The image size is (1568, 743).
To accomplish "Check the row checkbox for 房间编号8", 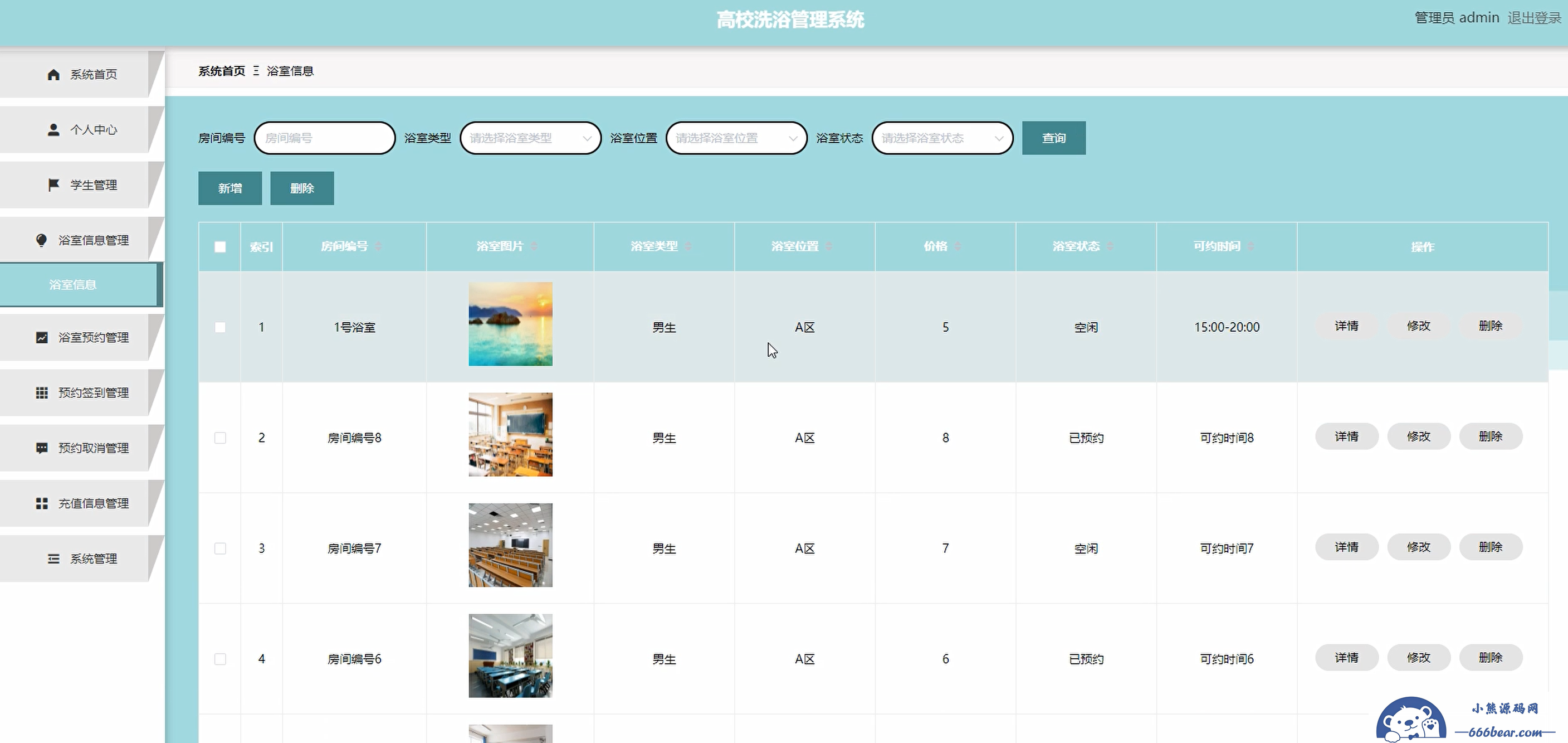I will [x=221, y=438].
